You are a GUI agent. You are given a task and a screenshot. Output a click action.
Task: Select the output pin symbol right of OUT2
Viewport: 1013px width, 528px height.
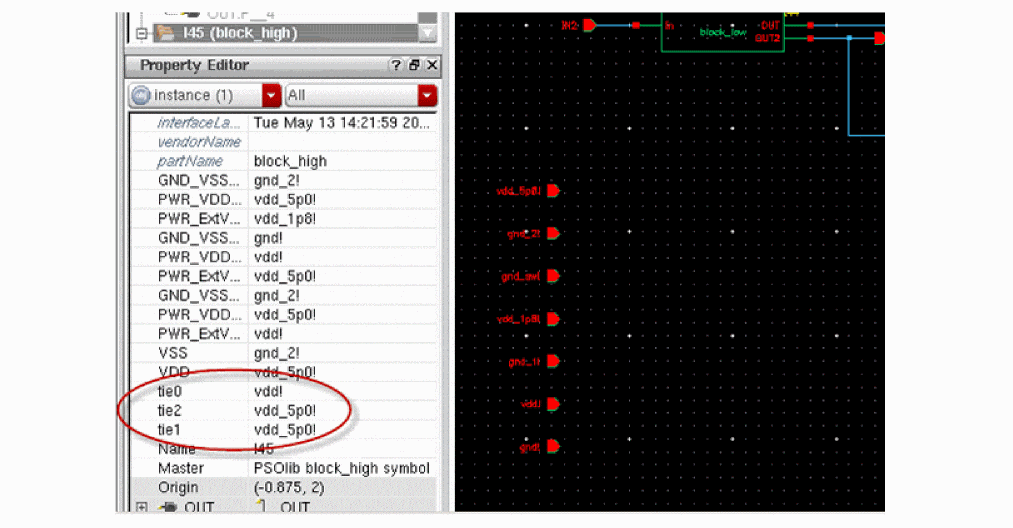(x=879, y=39)
